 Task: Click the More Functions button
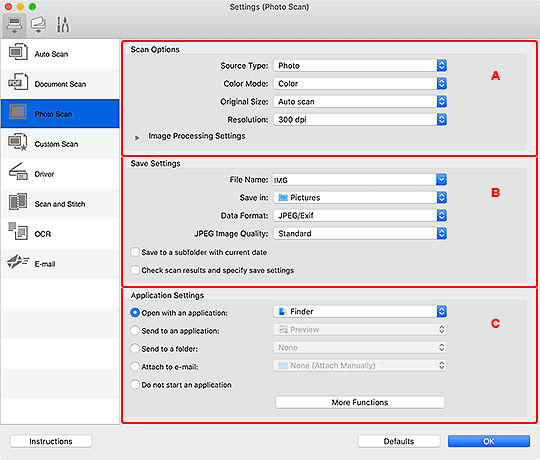(x=360, y=402)
